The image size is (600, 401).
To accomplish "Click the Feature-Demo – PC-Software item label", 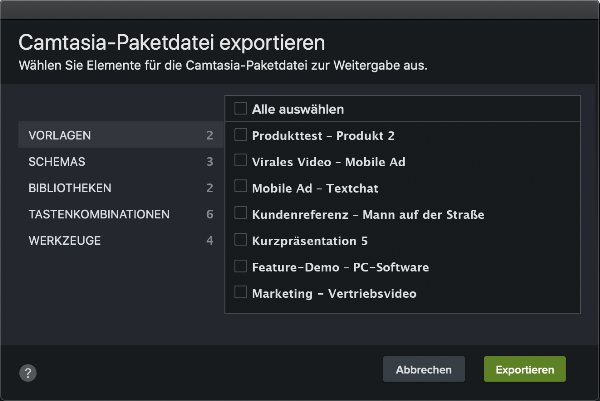I will (x=340, y=266).
